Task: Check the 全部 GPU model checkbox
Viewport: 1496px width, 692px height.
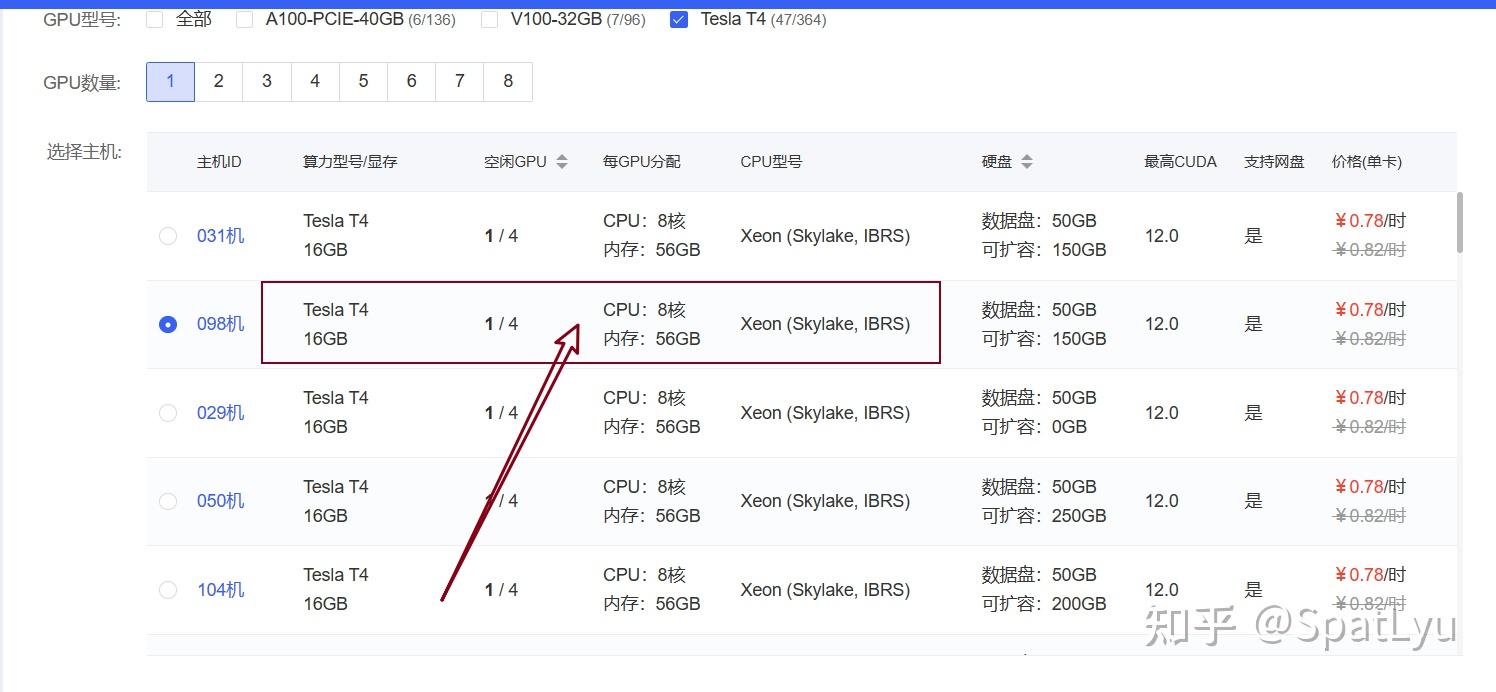Action: point(154,19)
